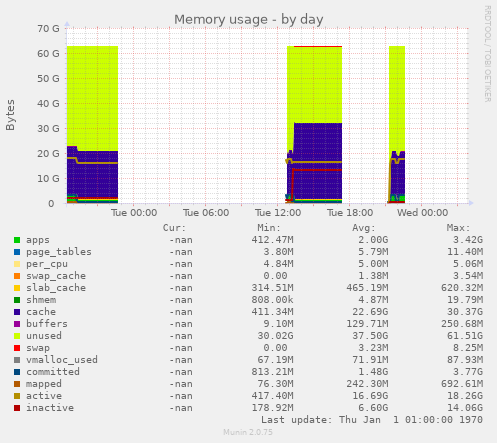
Task: Click active avg value 16.69G
Action: pyautogui.click(x=370, y=396)
